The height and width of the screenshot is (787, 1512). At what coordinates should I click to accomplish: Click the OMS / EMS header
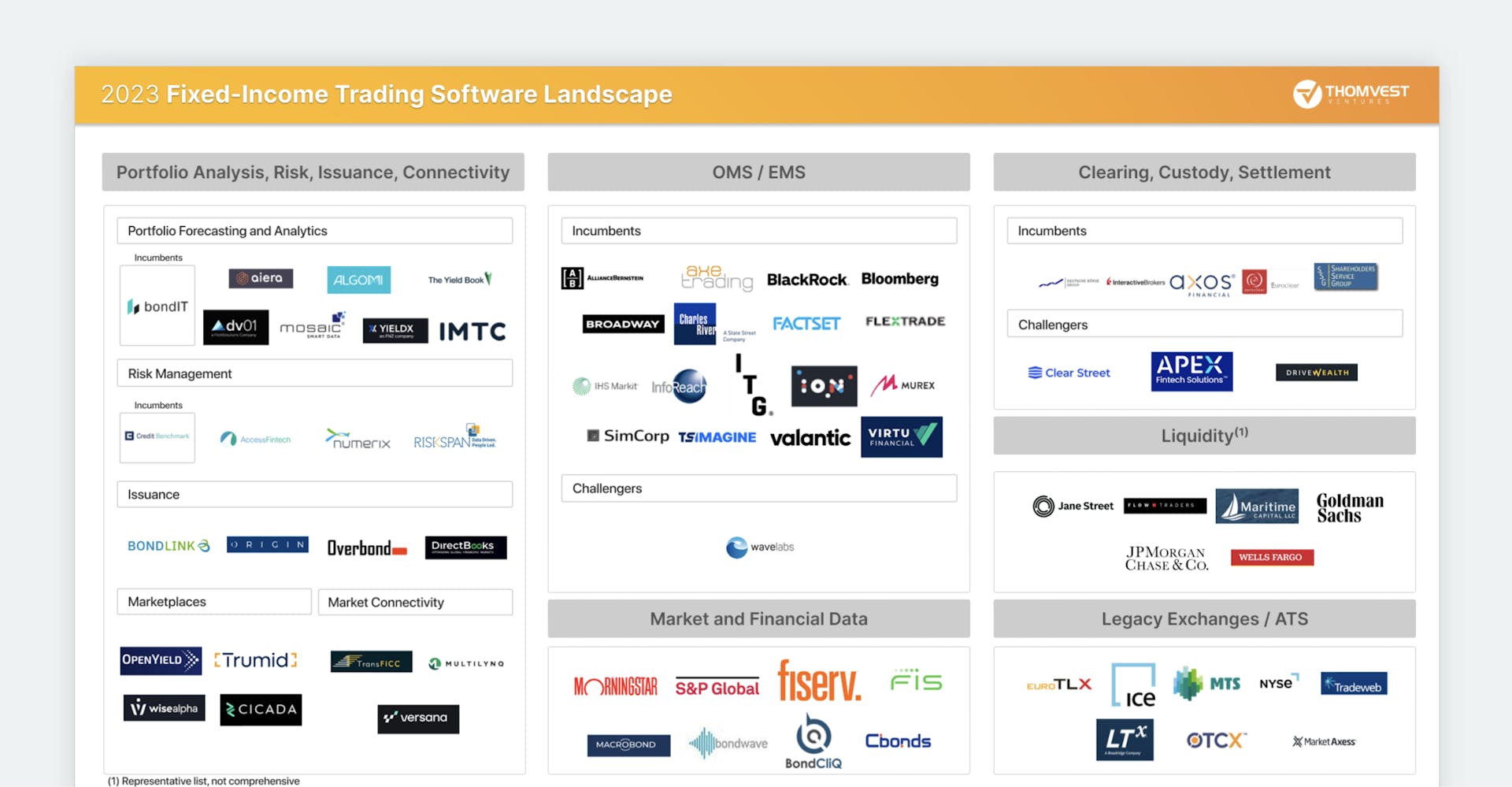tap(759, 172)
